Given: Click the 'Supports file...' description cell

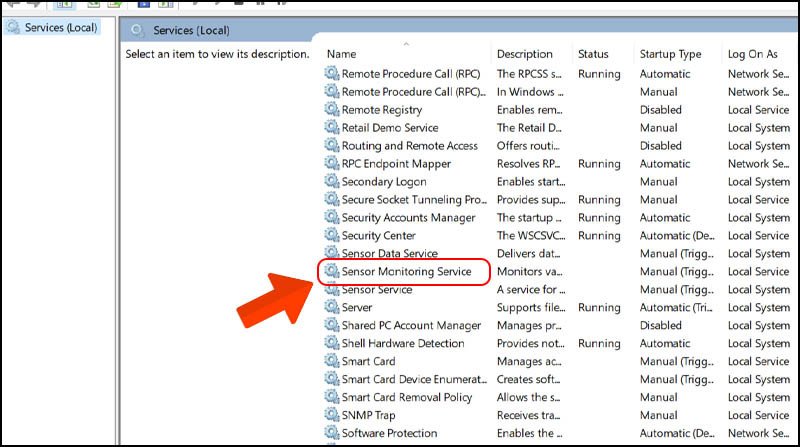Looking at the screenshot, I should 531,307.
